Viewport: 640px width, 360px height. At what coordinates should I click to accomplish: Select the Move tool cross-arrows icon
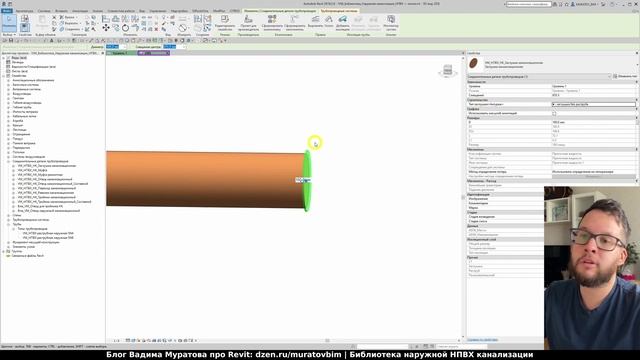[x=106, y=28]
